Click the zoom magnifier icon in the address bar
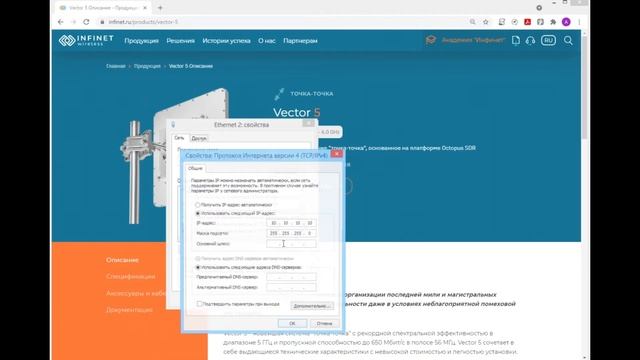The height and width of the screenshot is (360, 640). [472, 22]
